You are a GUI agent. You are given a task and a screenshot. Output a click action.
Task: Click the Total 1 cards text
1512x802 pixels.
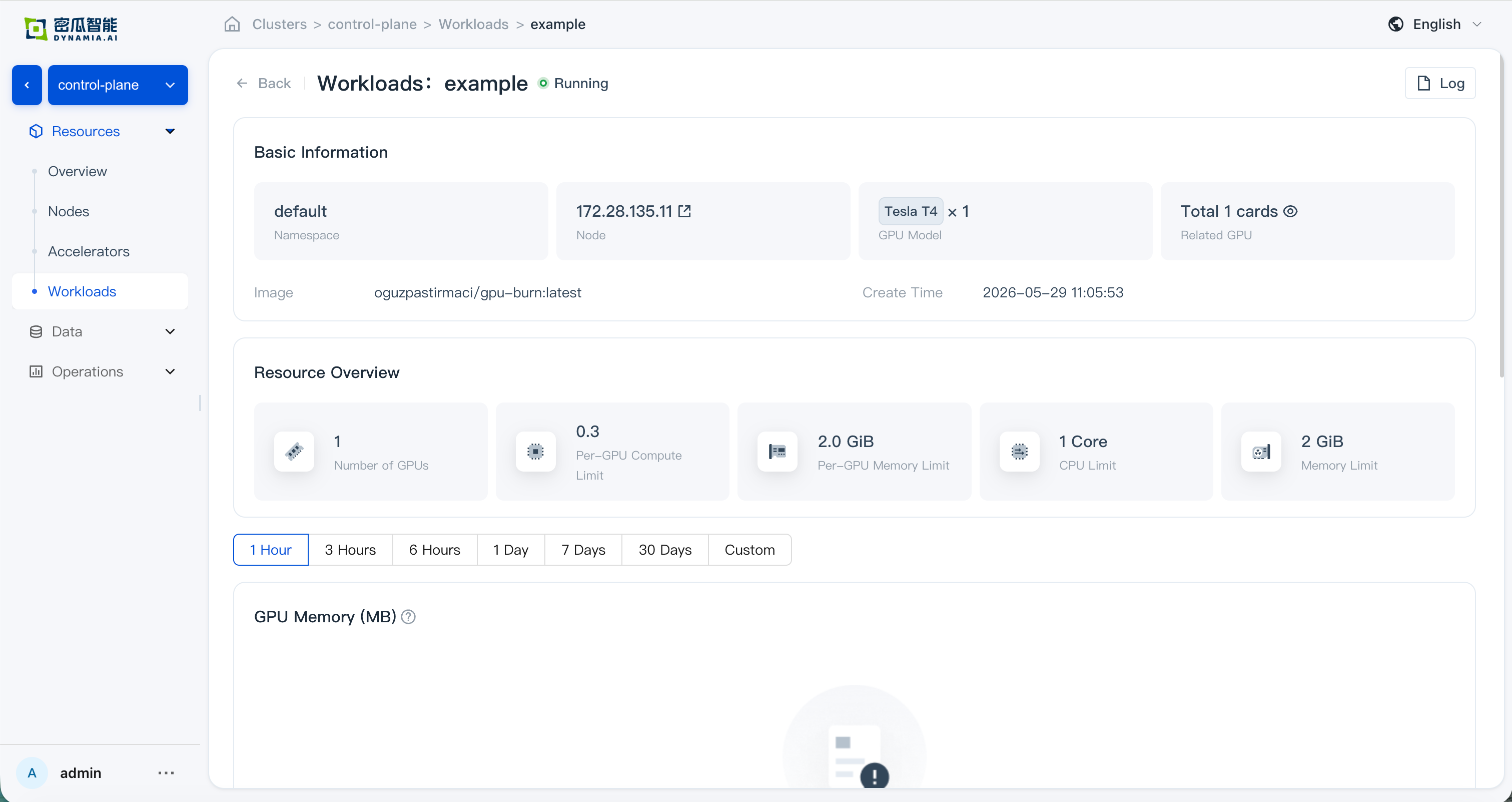click(1229, 211)
